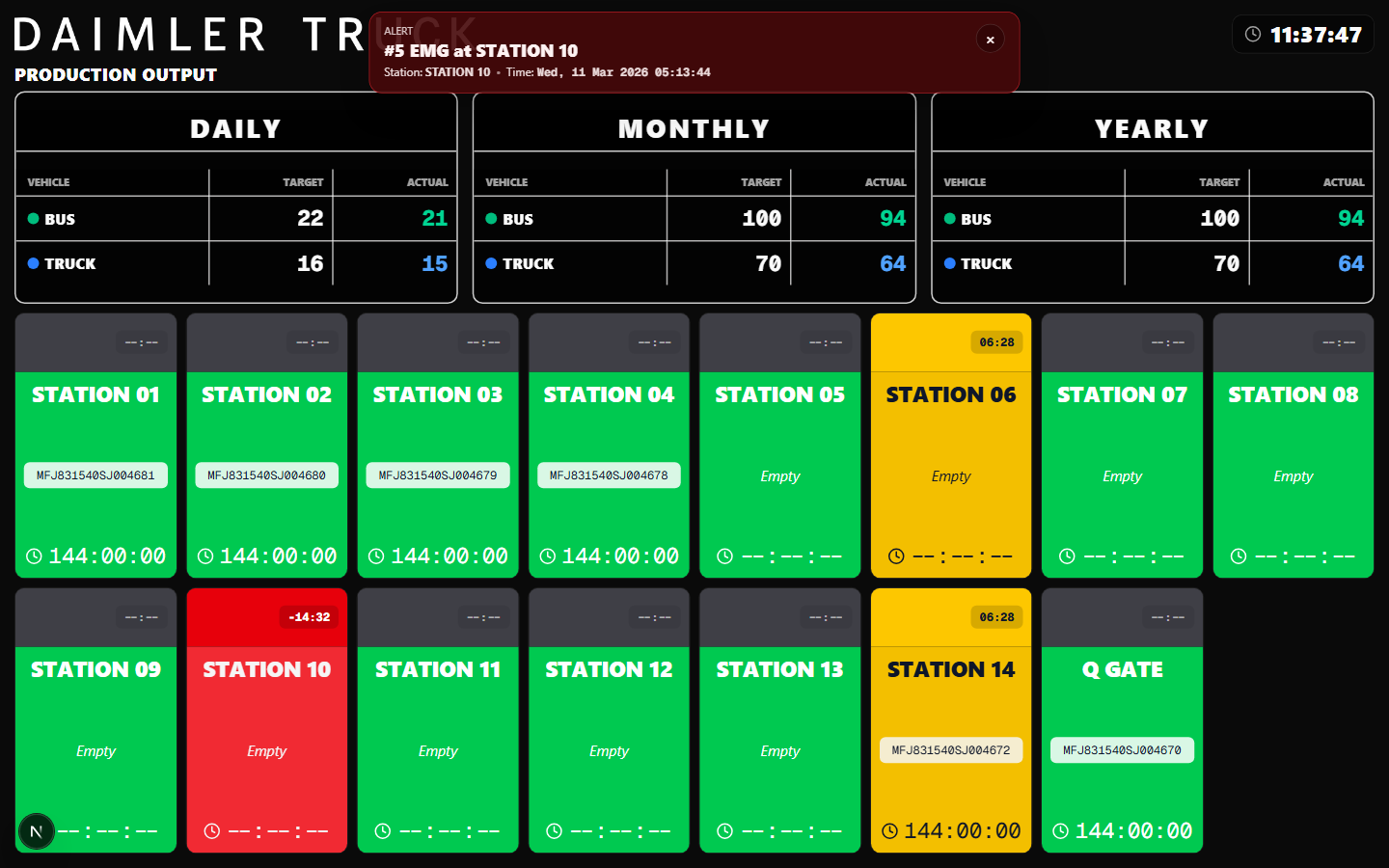This screenshot has width=1389, height=868.
Task: Click the DAILY table heading
Action: [236, 128]
